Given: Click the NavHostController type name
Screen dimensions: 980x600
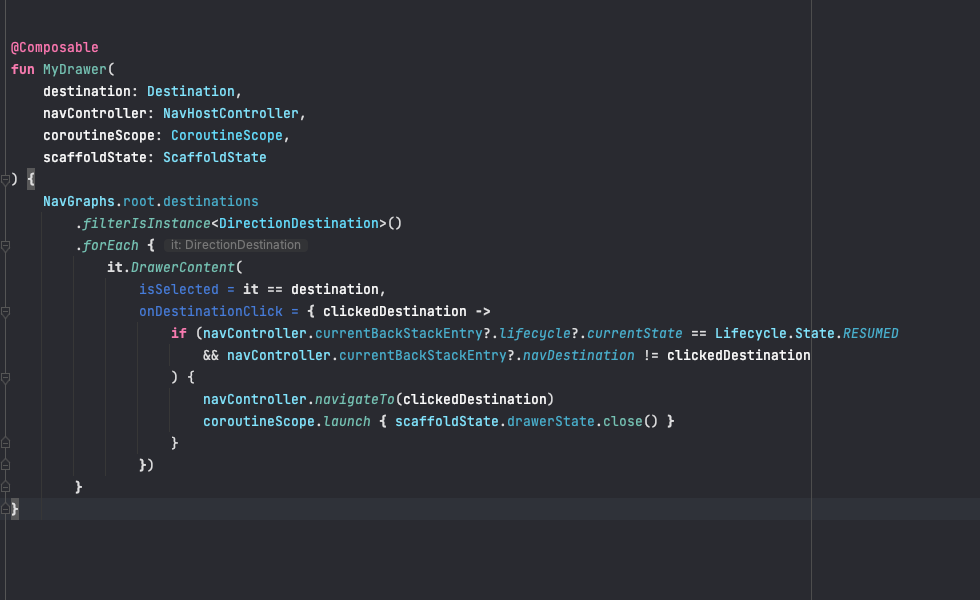Looking at the screenshot, I should [231, 113].
